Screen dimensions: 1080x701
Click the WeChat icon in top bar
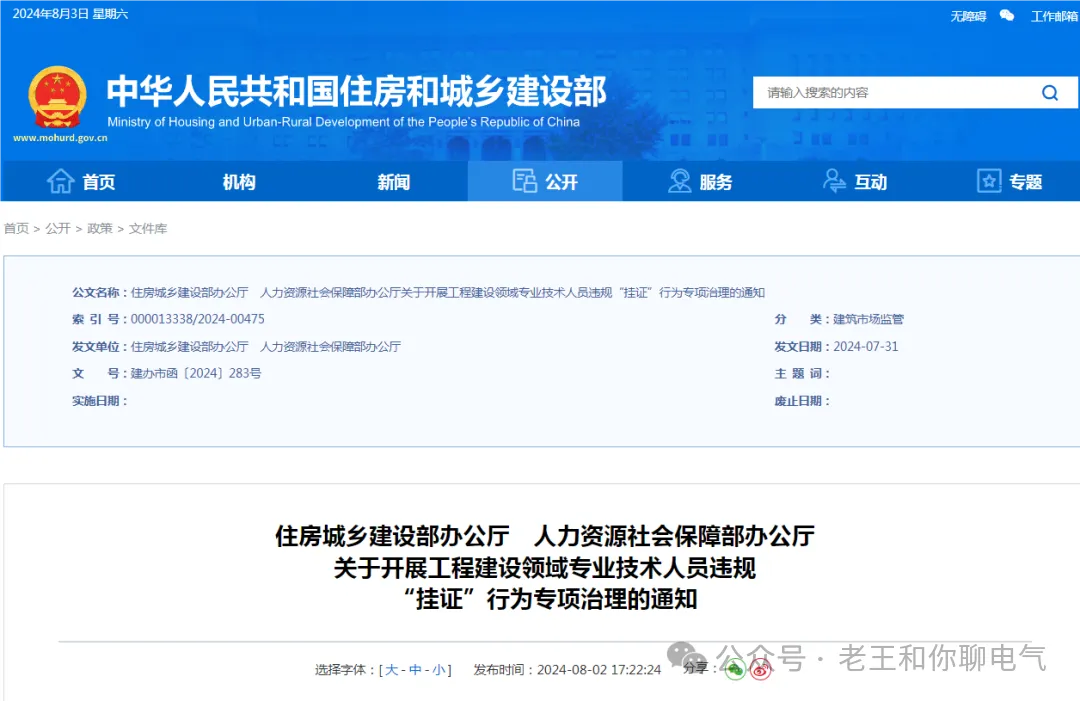click(1007, 15)
